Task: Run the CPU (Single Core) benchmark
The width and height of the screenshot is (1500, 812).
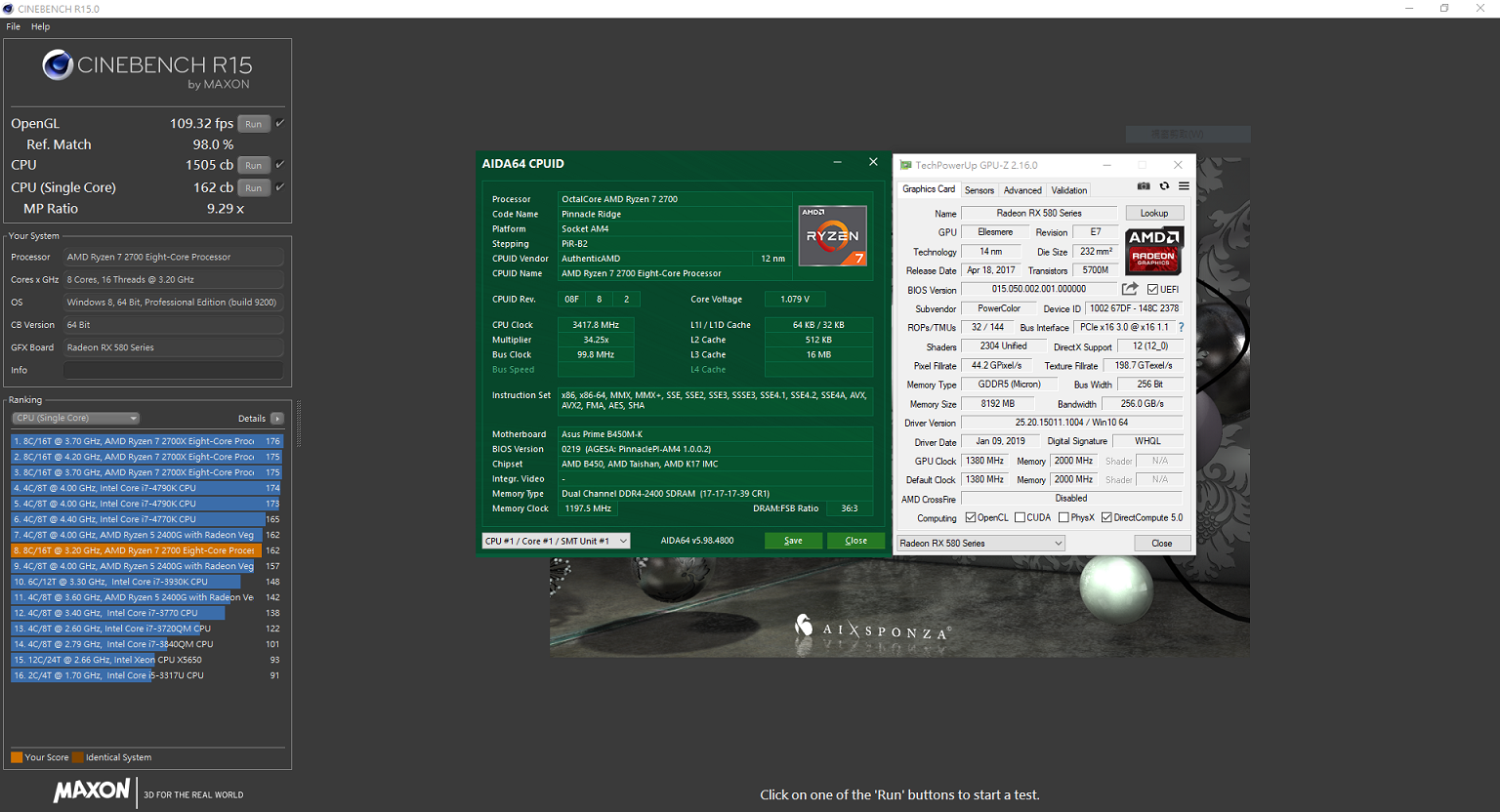Action: 254,187
